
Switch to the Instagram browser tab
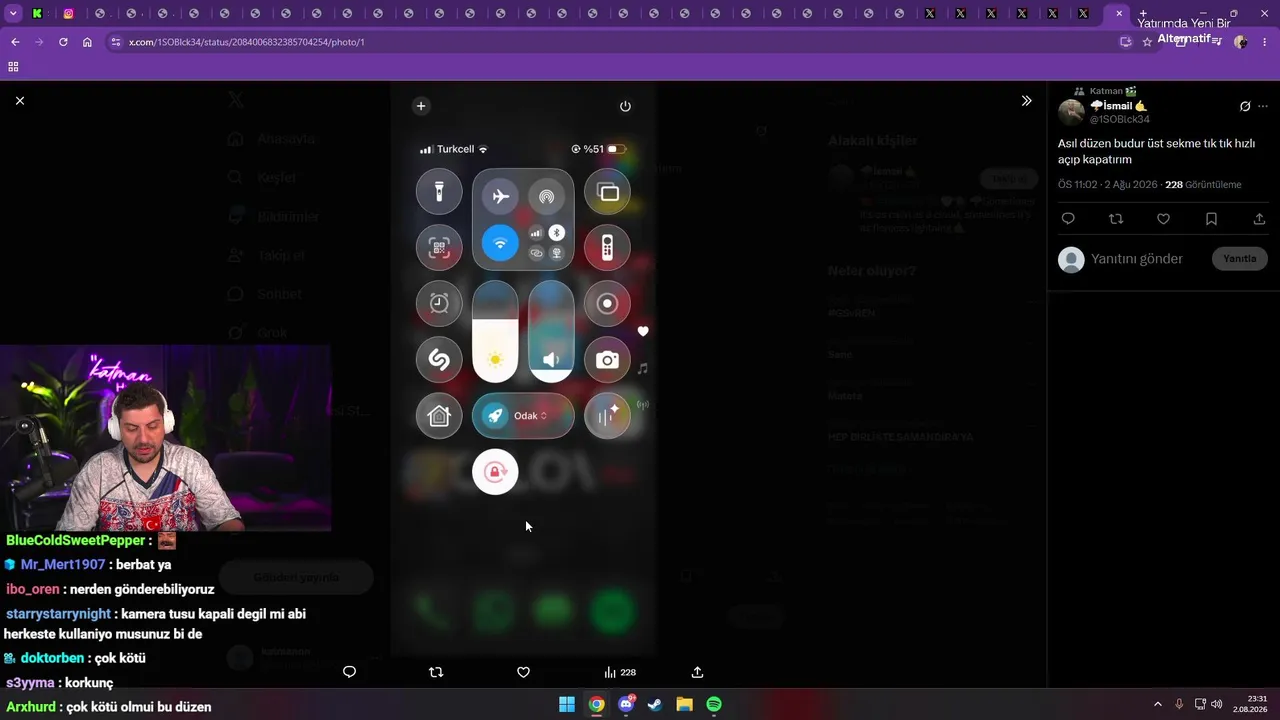pyautogui.click(x=69, y=14)
